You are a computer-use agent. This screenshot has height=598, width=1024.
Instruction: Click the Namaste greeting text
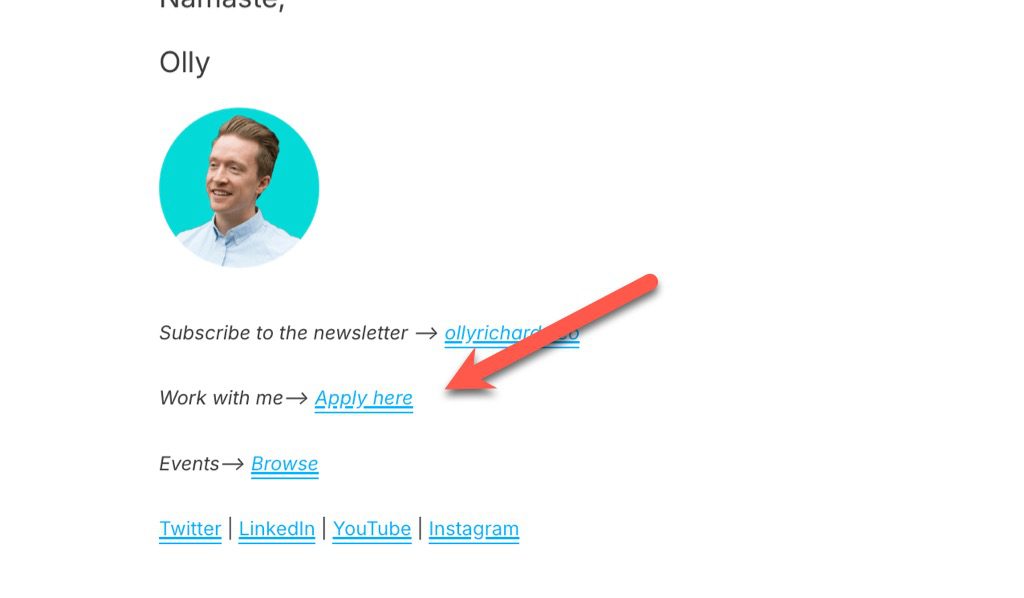pyautogui.click(x=222, y=5)
